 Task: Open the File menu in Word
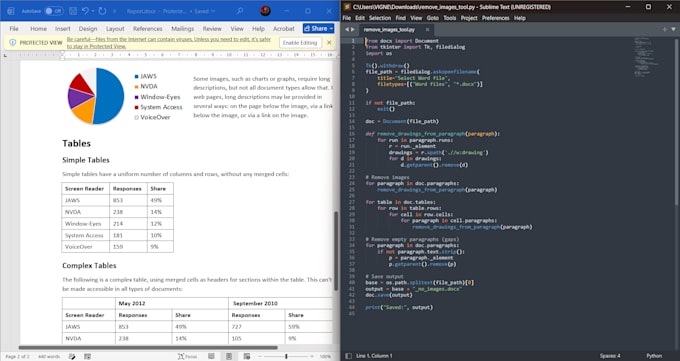pos(14,29)
